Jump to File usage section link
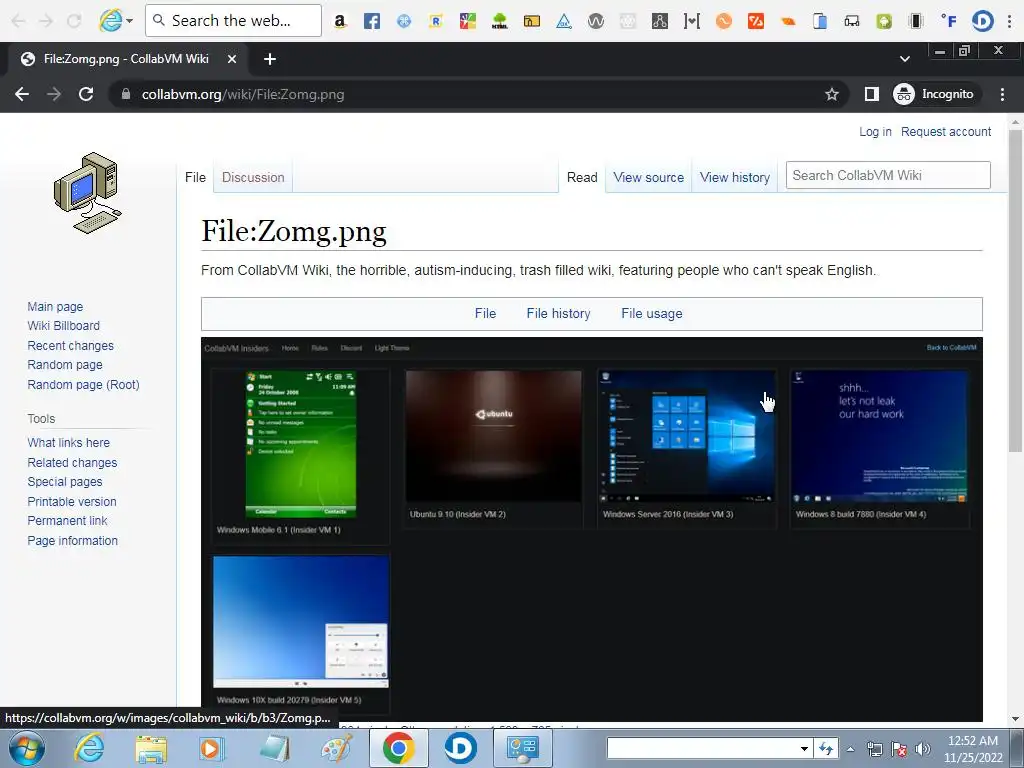 point(652,313)
